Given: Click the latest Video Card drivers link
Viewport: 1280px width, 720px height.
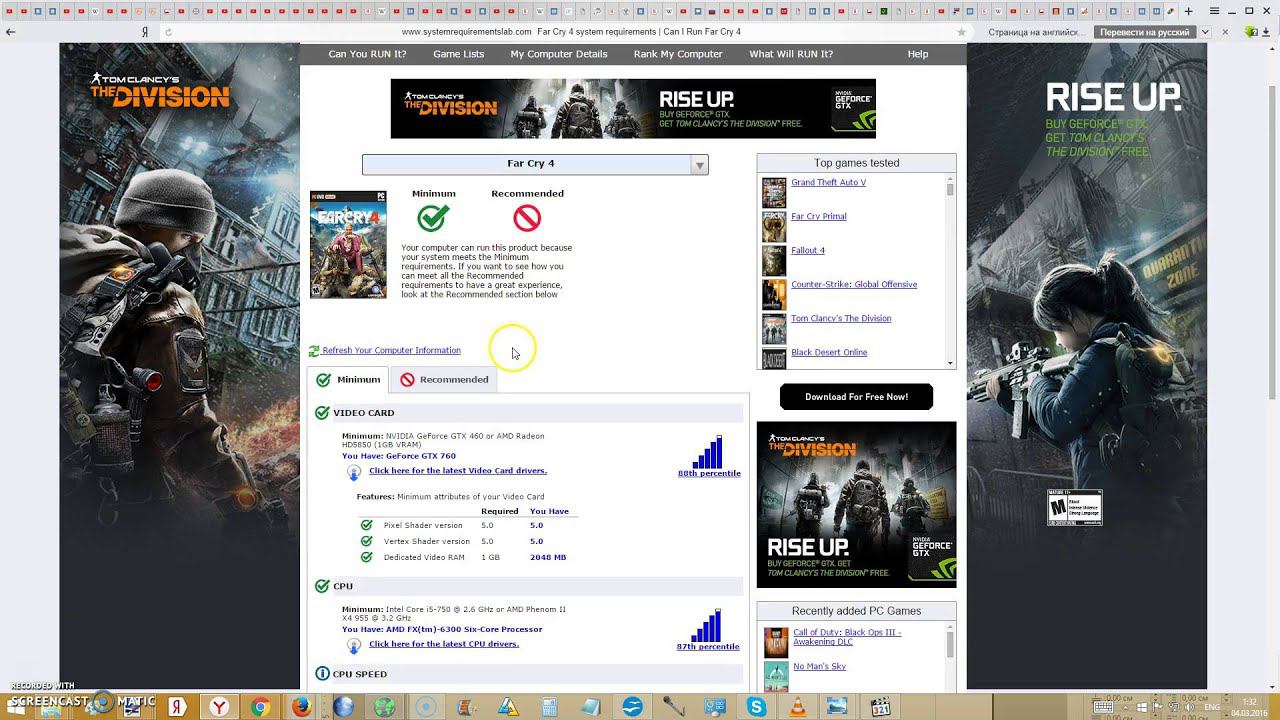Looking at the screenshot, I should pyautogui.click(x=458, y=471).
